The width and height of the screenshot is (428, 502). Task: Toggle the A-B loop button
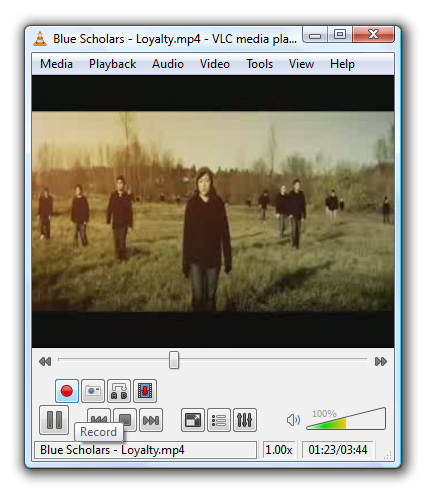pos(119,391)
